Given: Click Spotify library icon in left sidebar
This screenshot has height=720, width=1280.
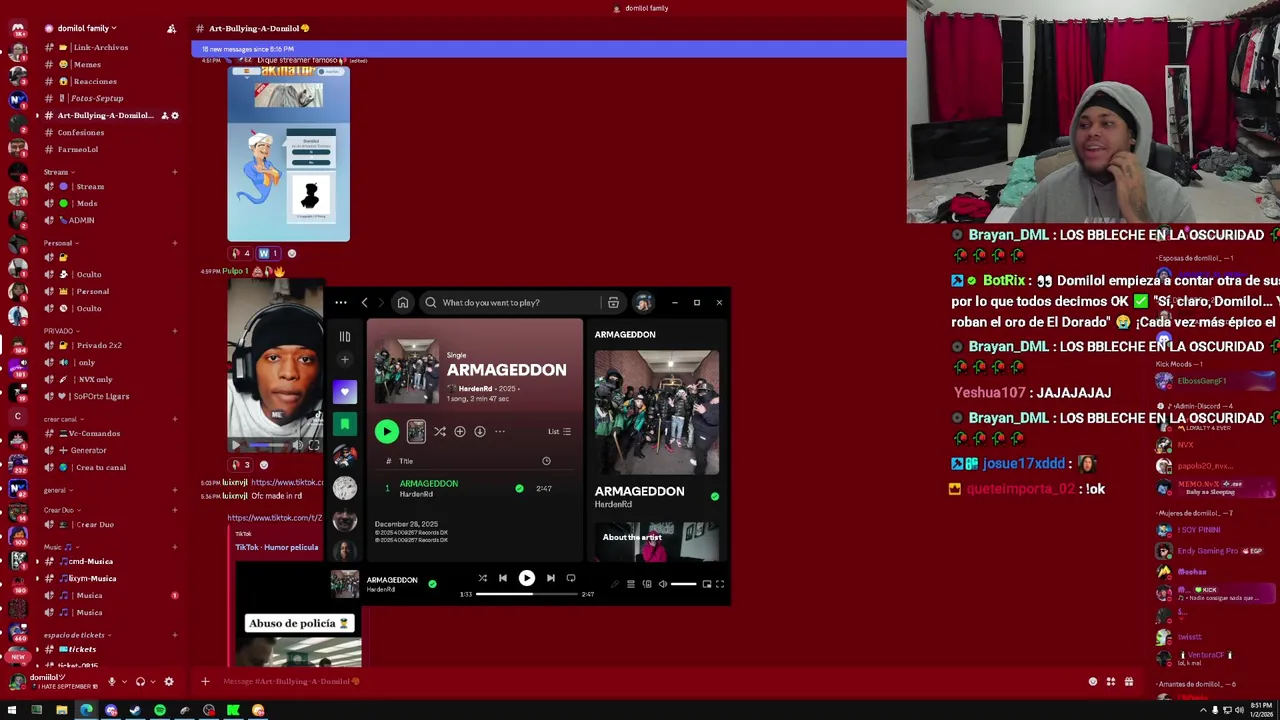Looking at the screenshot, I should 344,337.
